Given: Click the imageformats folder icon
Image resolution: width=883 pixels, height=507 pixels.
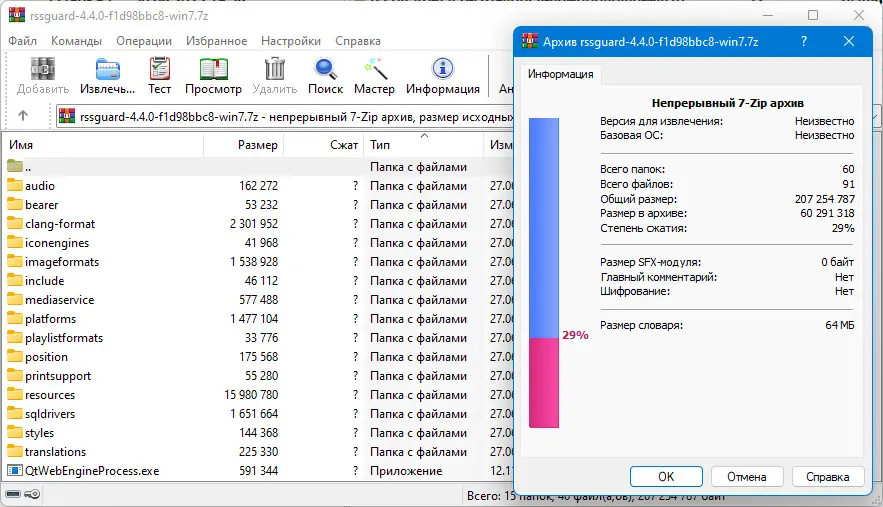Looking at the screenshot, I should tap(15, 261).
